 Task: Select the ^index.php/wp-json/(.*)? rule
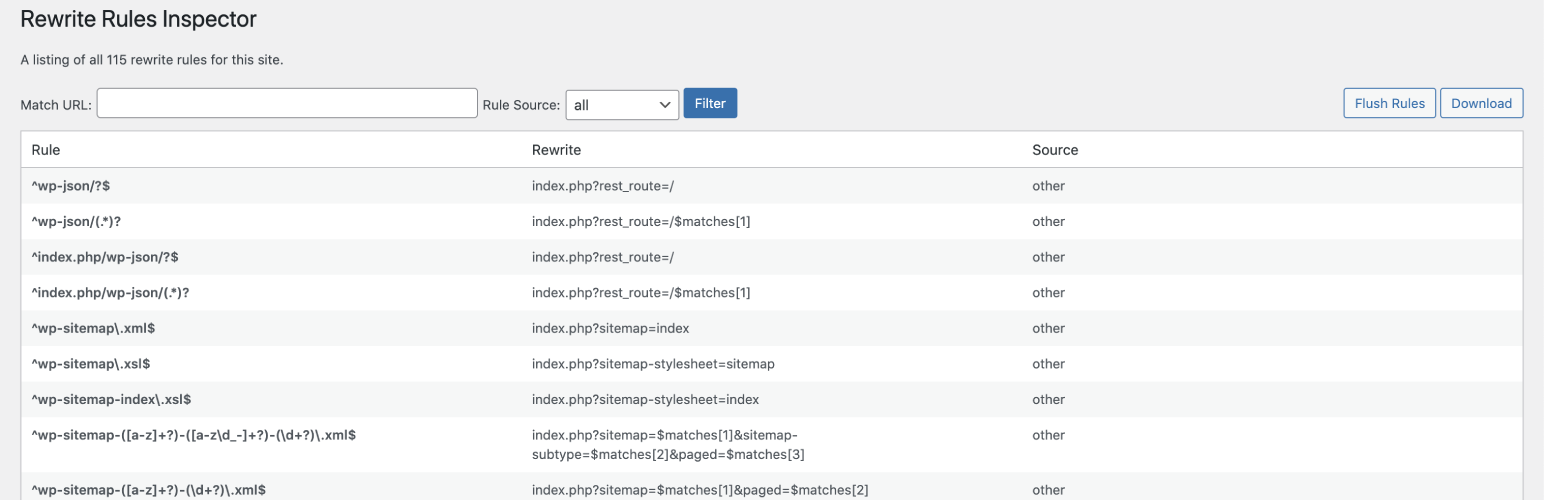(x=111, y=293)
